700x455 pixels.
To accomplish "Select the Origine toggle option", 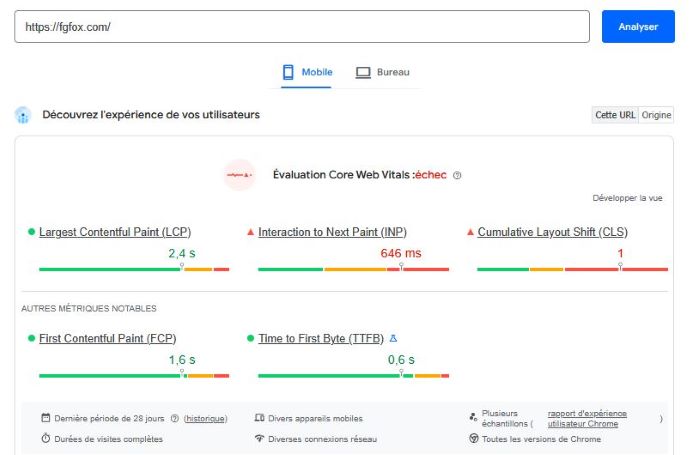I will (x=656, y=115).
